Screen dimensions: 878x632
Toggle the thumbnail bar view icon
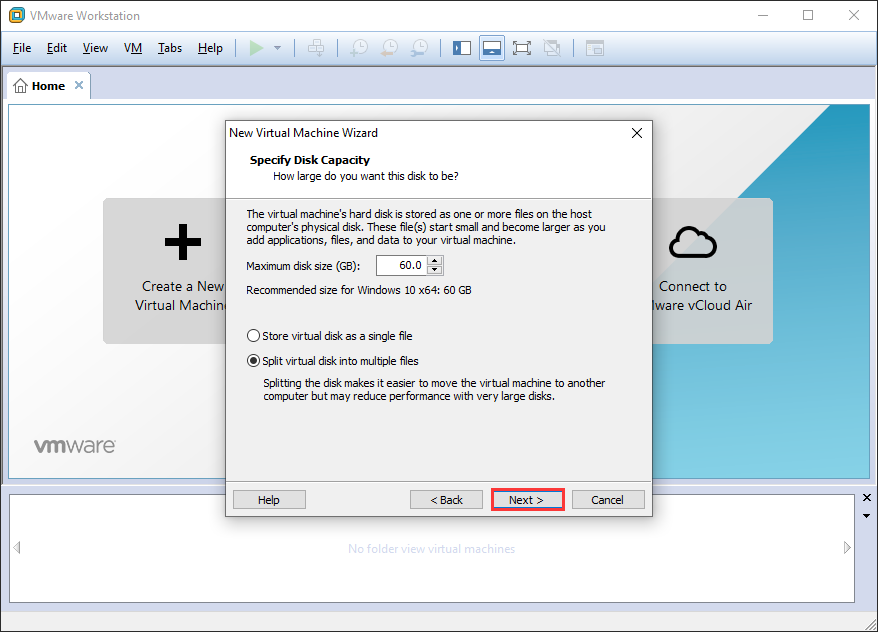point(492,48)
